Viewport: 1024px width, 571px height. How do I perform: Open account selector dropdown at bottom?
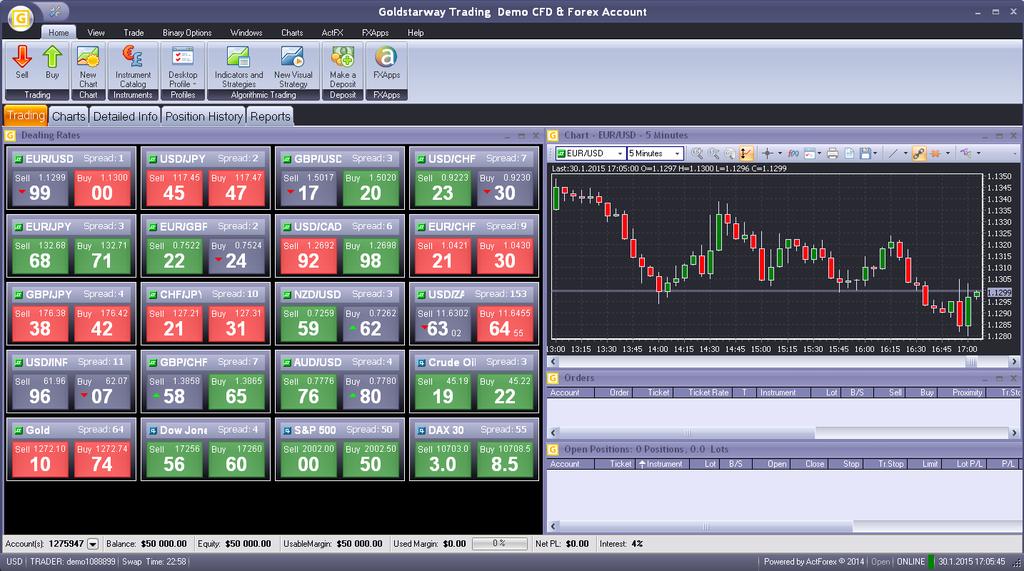pyautogui.click(x=93, y=544)
